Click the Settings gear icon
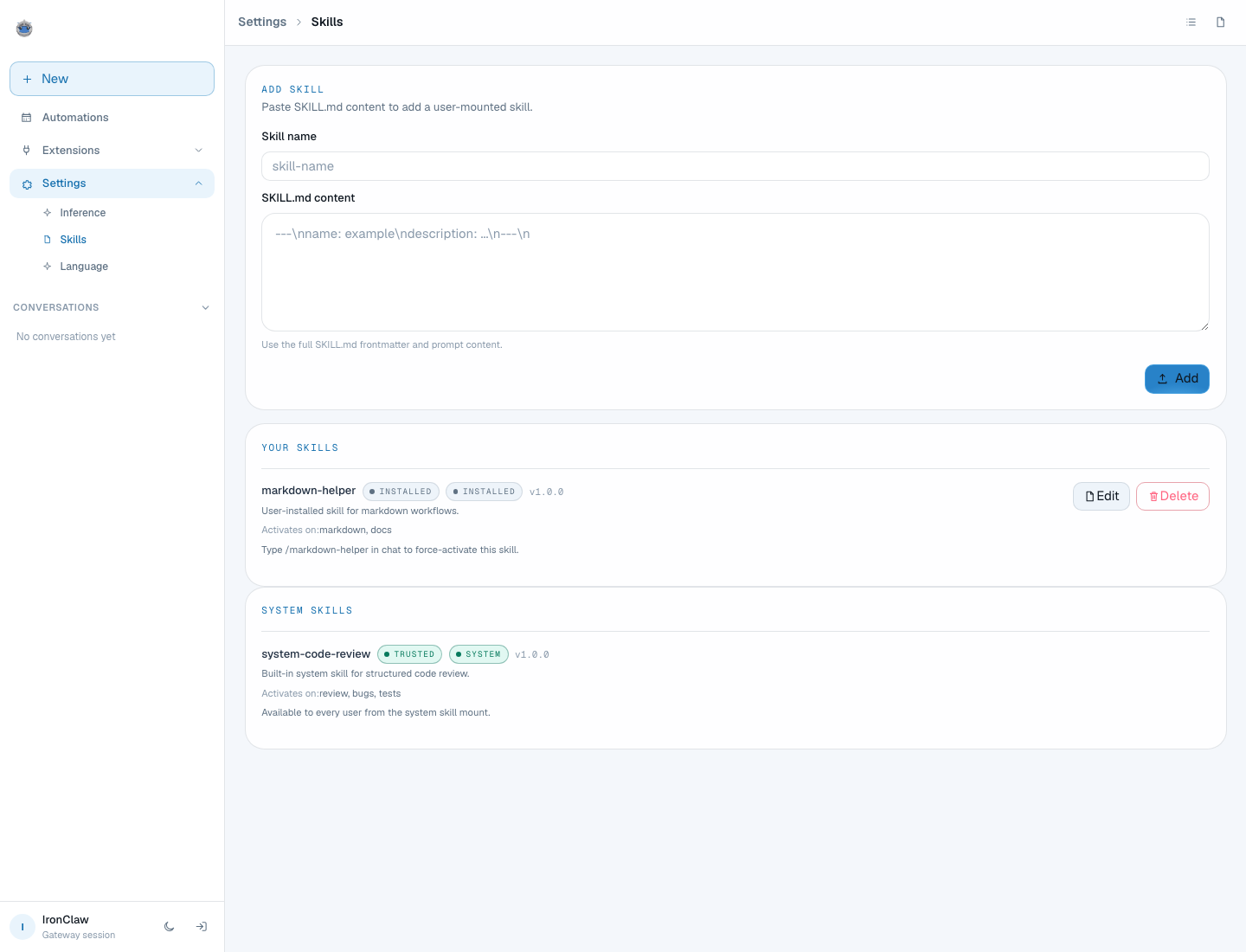This screenshot has width=1246, height=952. pos(27,183)
